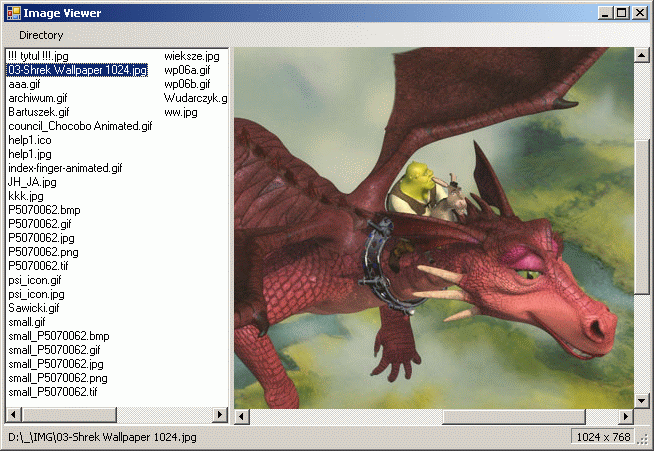This screenshot has width=654, height=451.
Task: Select file 'wp06b.gif'
Action: pos(187,84)
